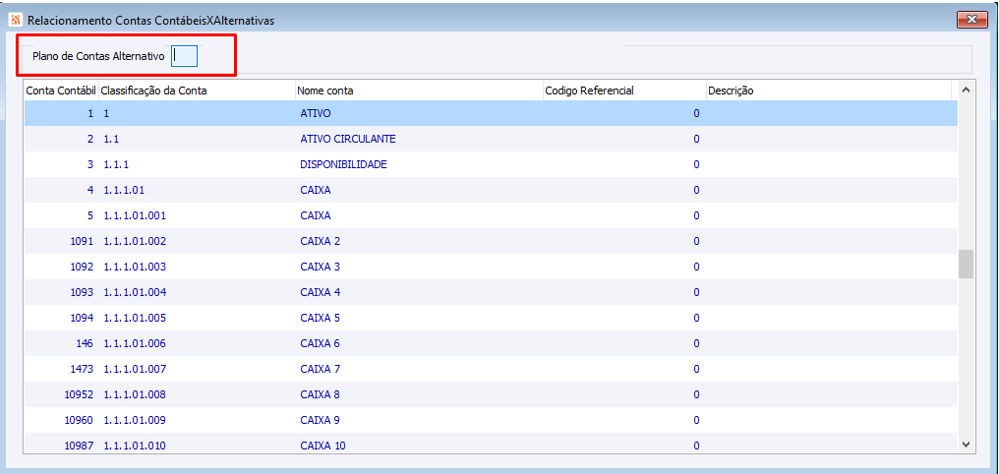Select the CAIXA 7 row
The image size is (999, 474).
(491, 369)
